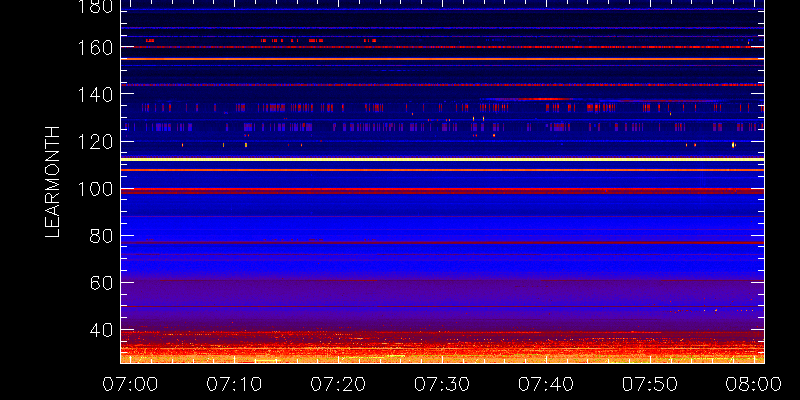Click the LEARMONTH axis label
Screen dimensions: 800x400
pos(53,182)
